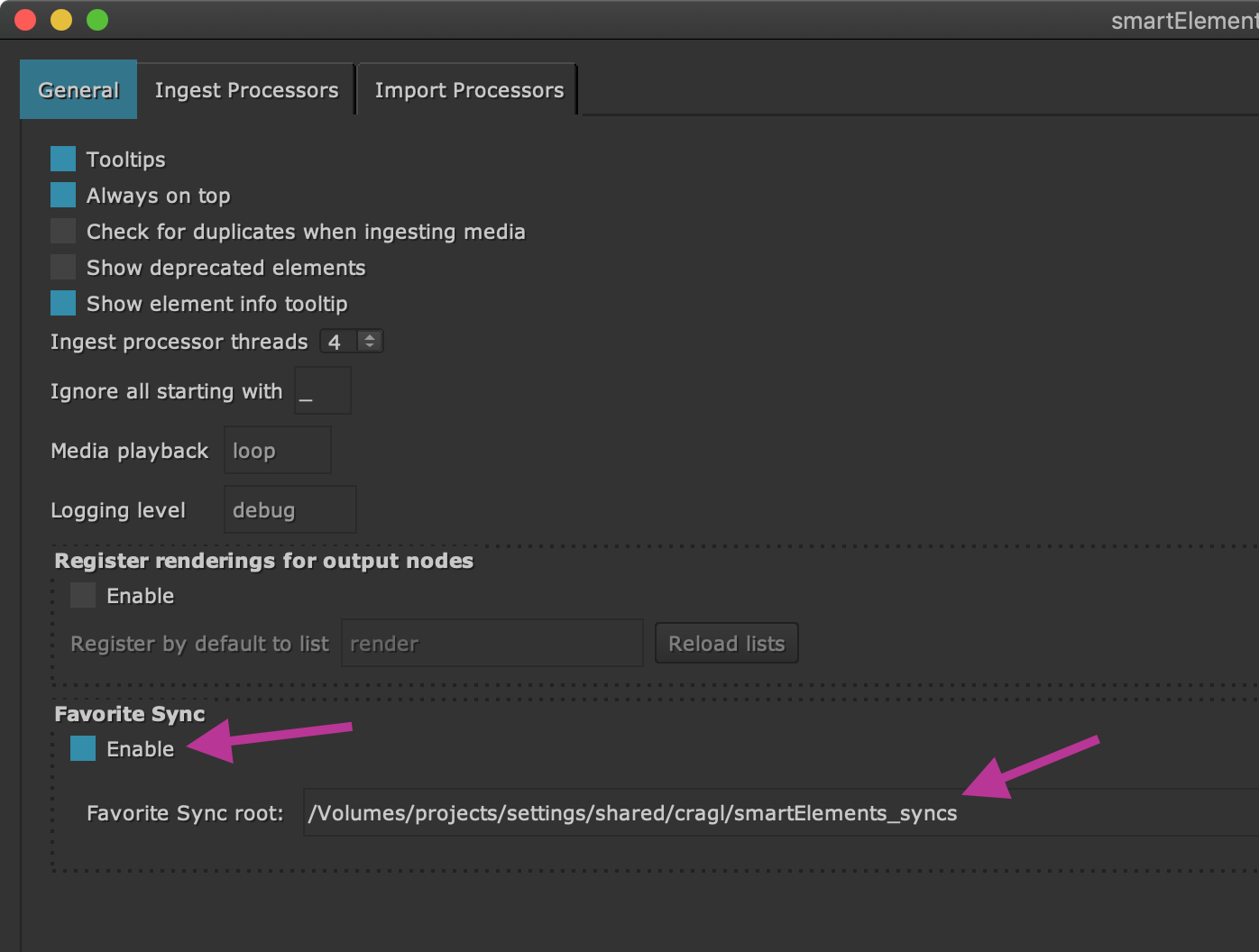Show deprecated elements
The width and height of the screenshot is (1259, 952).
(62, 266)
